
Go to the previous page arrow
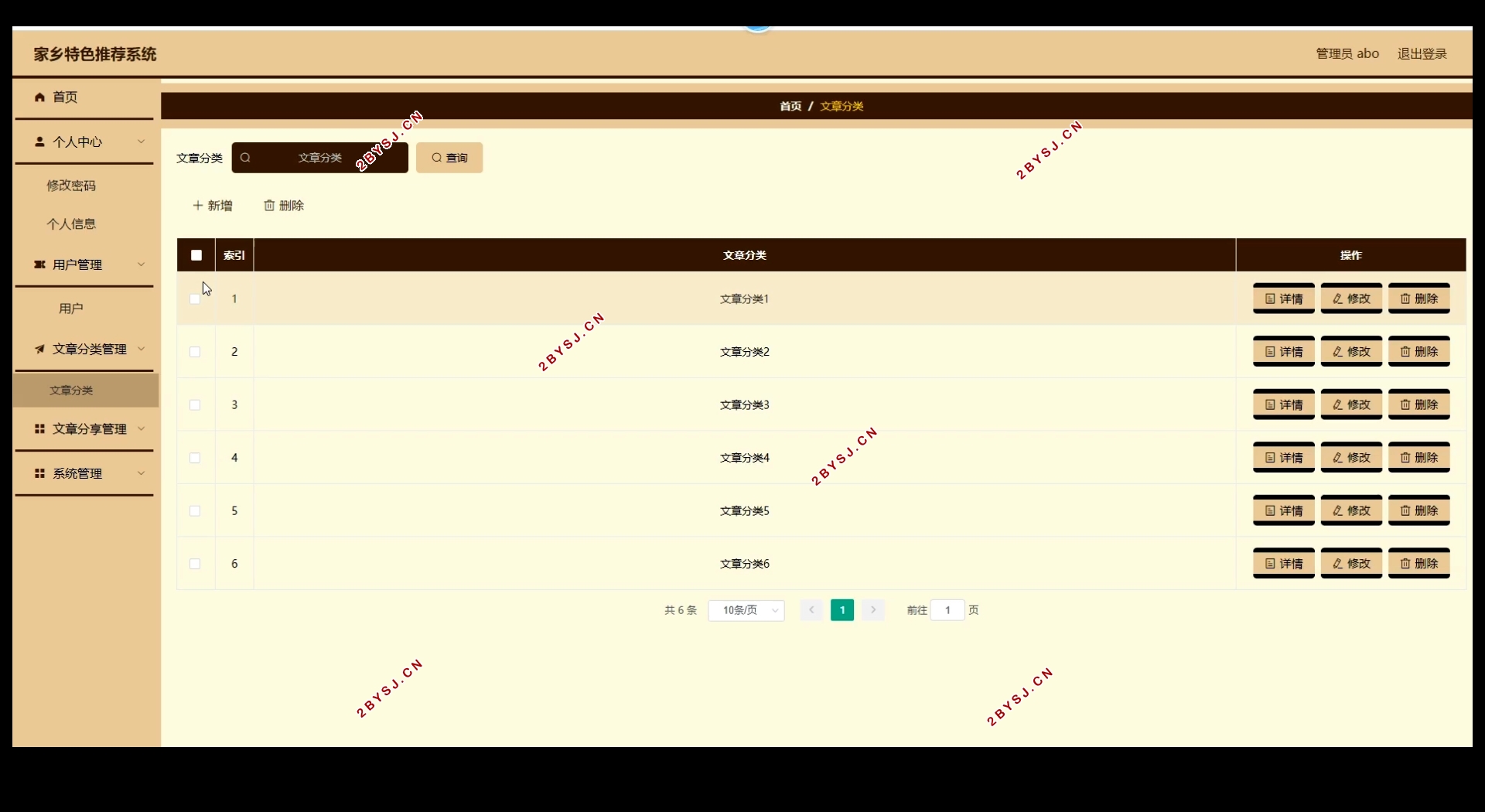point(811,610)
